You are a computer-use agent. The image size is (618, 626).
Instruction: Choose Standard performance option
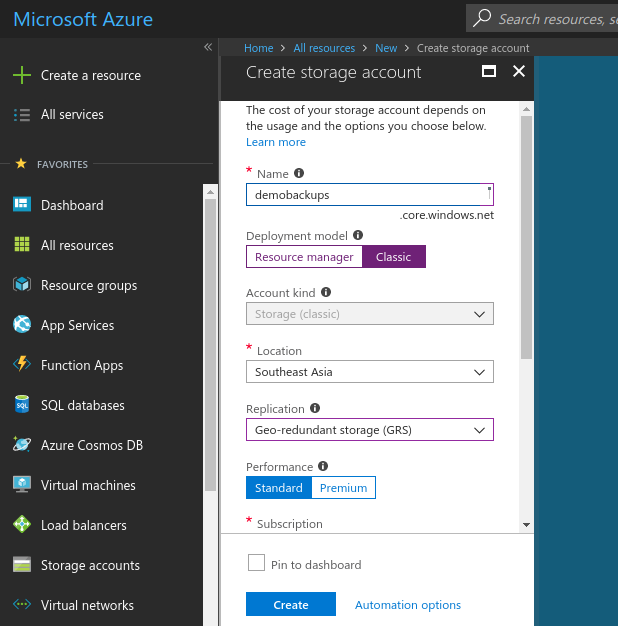click(x=279, y=488)
